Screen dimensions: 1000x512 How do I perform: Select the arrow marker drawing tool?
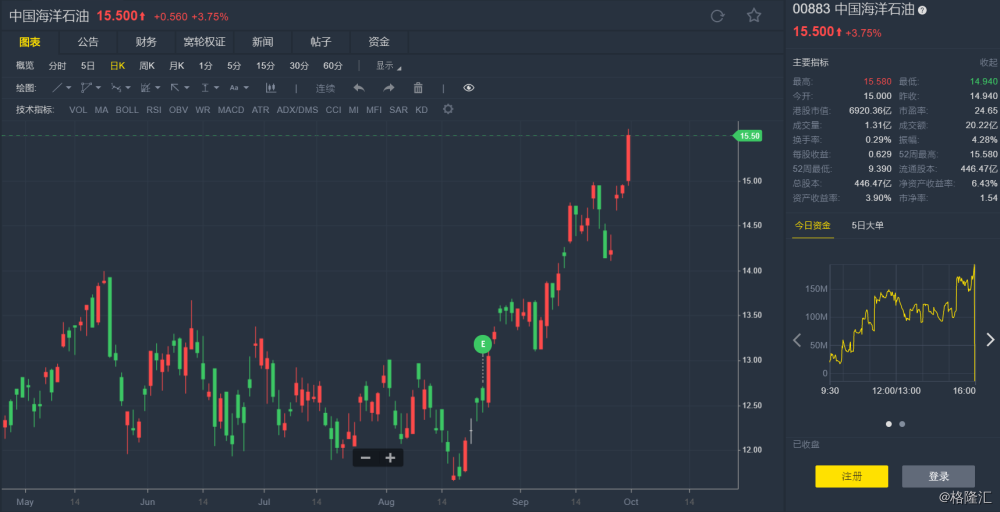[x=175, y=88]
